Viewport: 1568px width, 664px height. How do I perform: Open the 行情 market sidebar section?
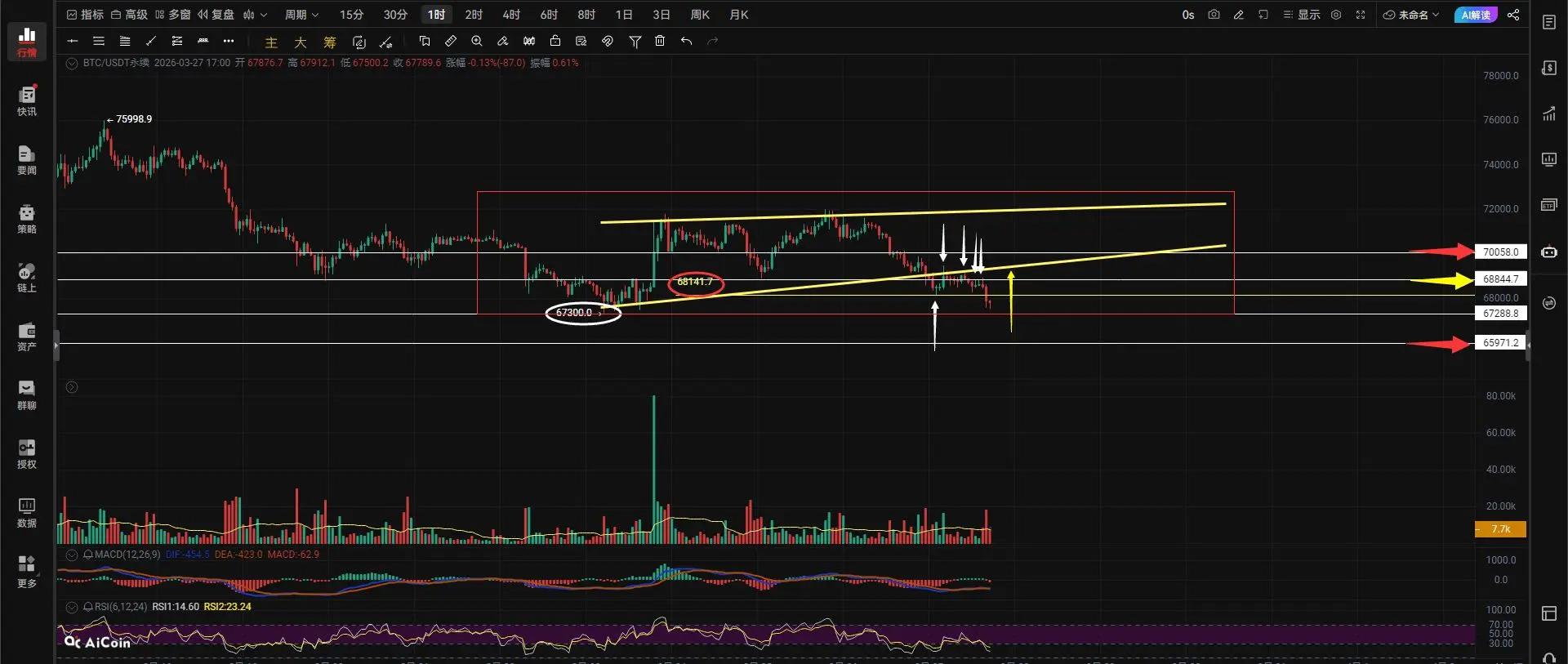pyautogui.click(x=27, y=42)
